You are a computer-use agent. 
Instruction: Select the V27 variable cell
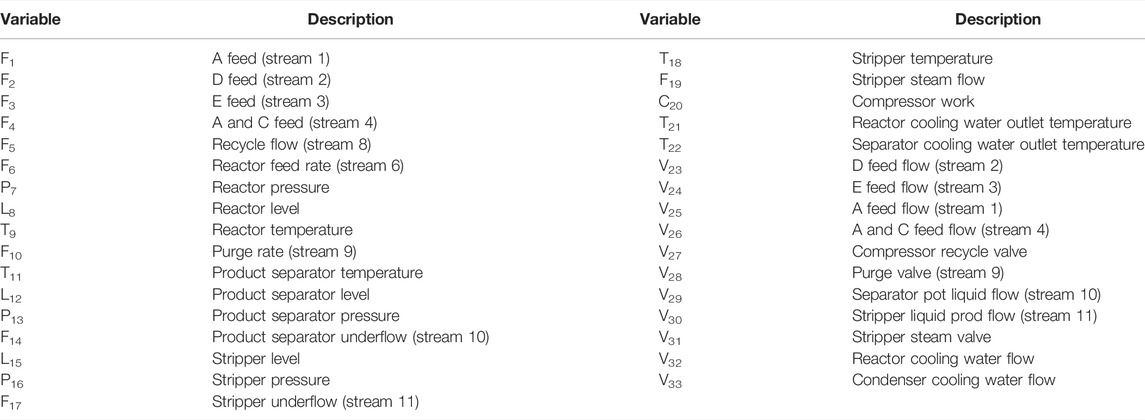pos(670,252)
